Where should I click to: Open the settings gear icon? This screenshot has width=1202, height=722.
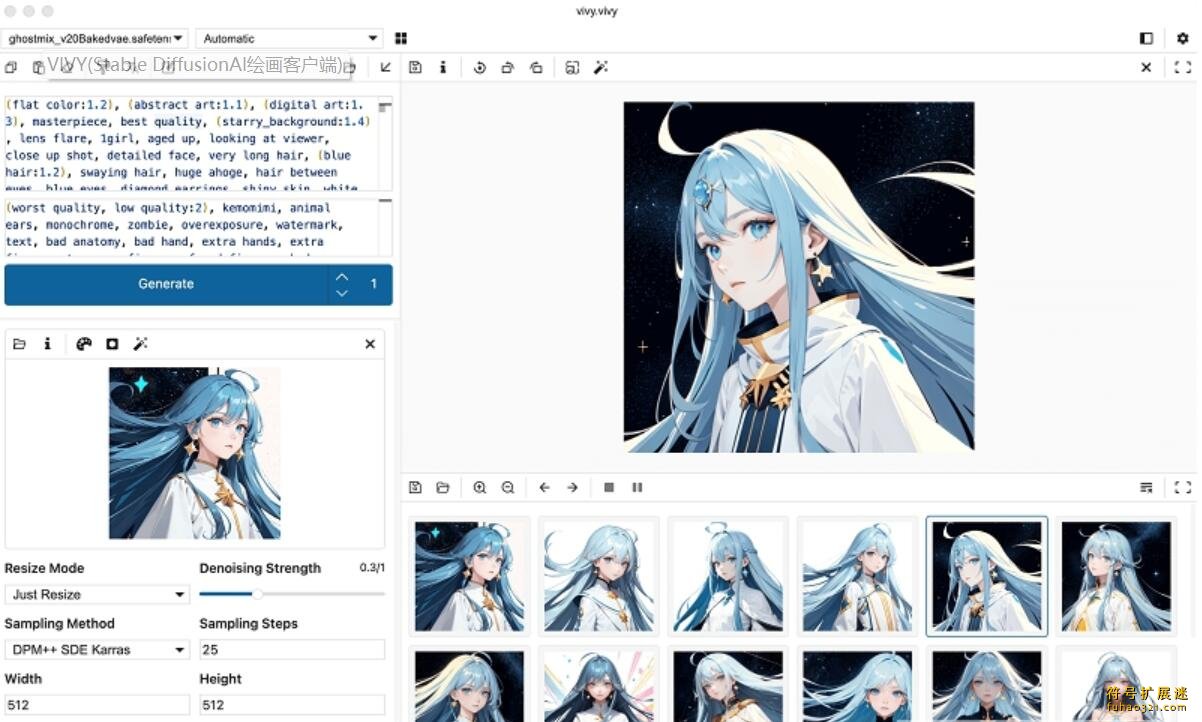[x=1183, y=38]
